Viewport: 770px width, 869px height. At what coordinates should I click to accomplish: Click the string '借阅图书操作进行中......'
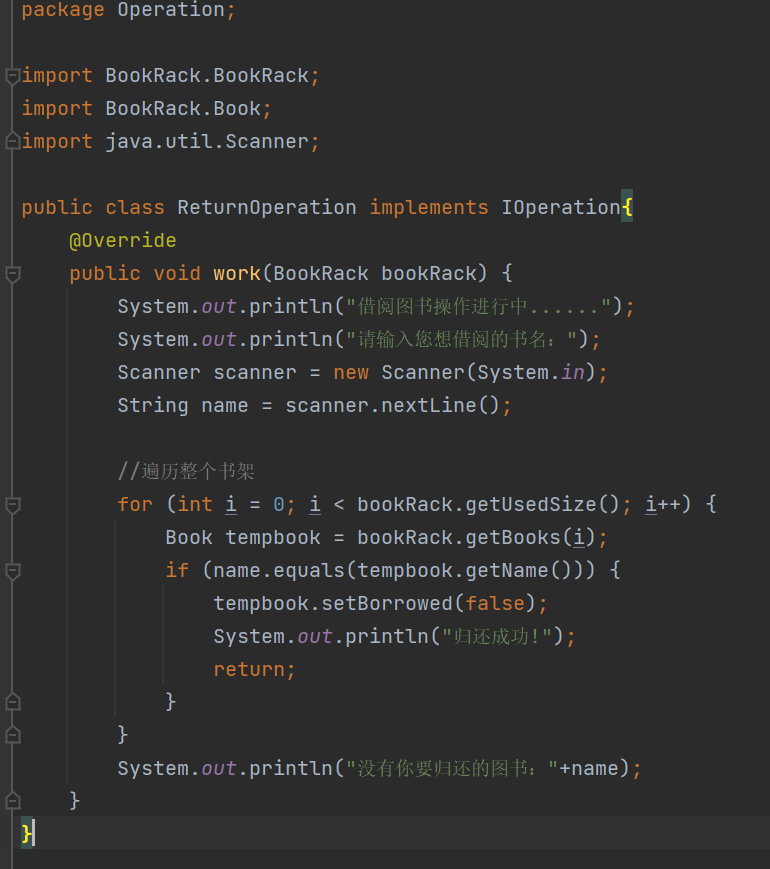click(478, 306)
